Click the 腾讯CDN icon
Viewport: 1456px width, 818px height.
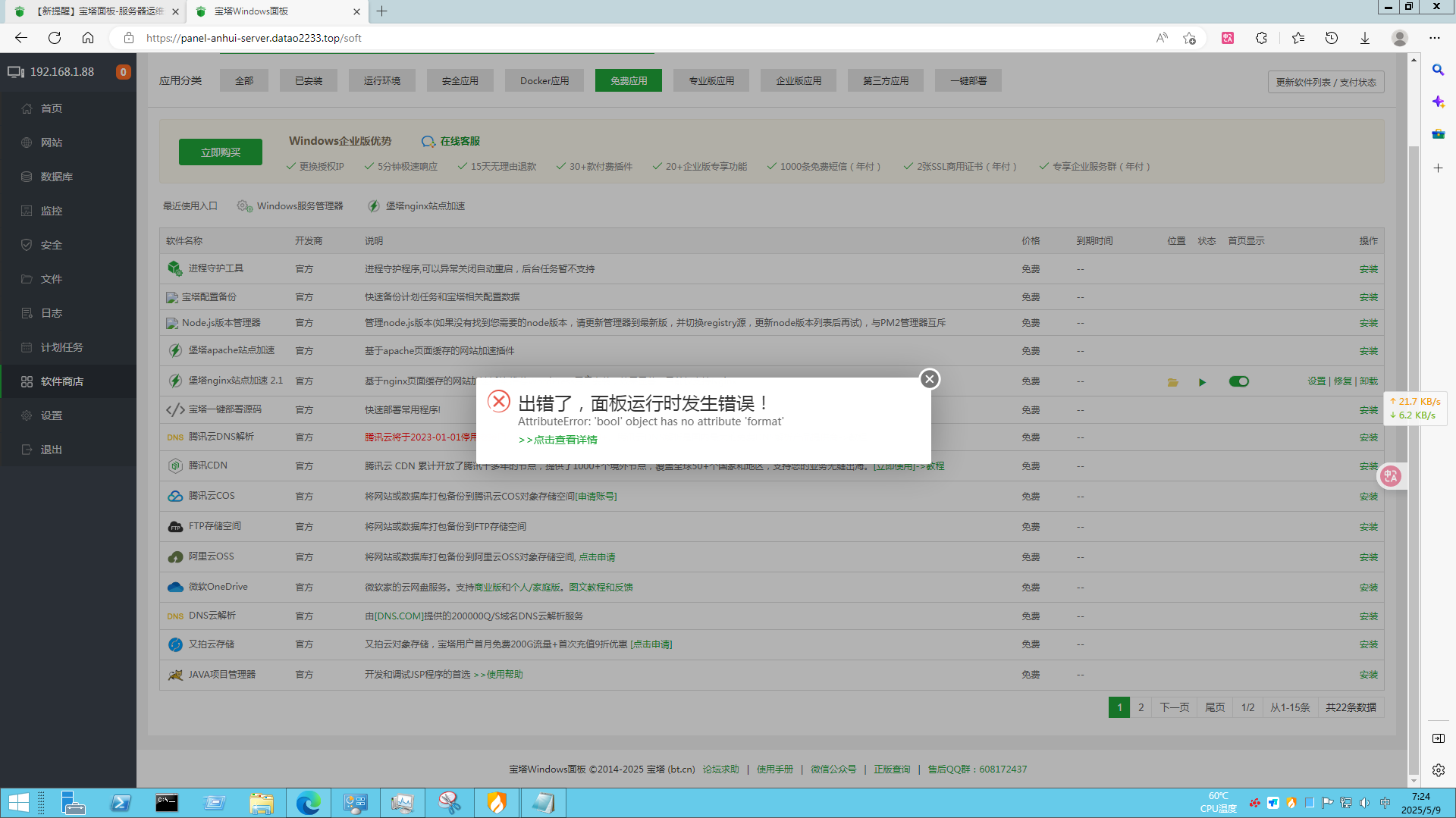point(175,465)
